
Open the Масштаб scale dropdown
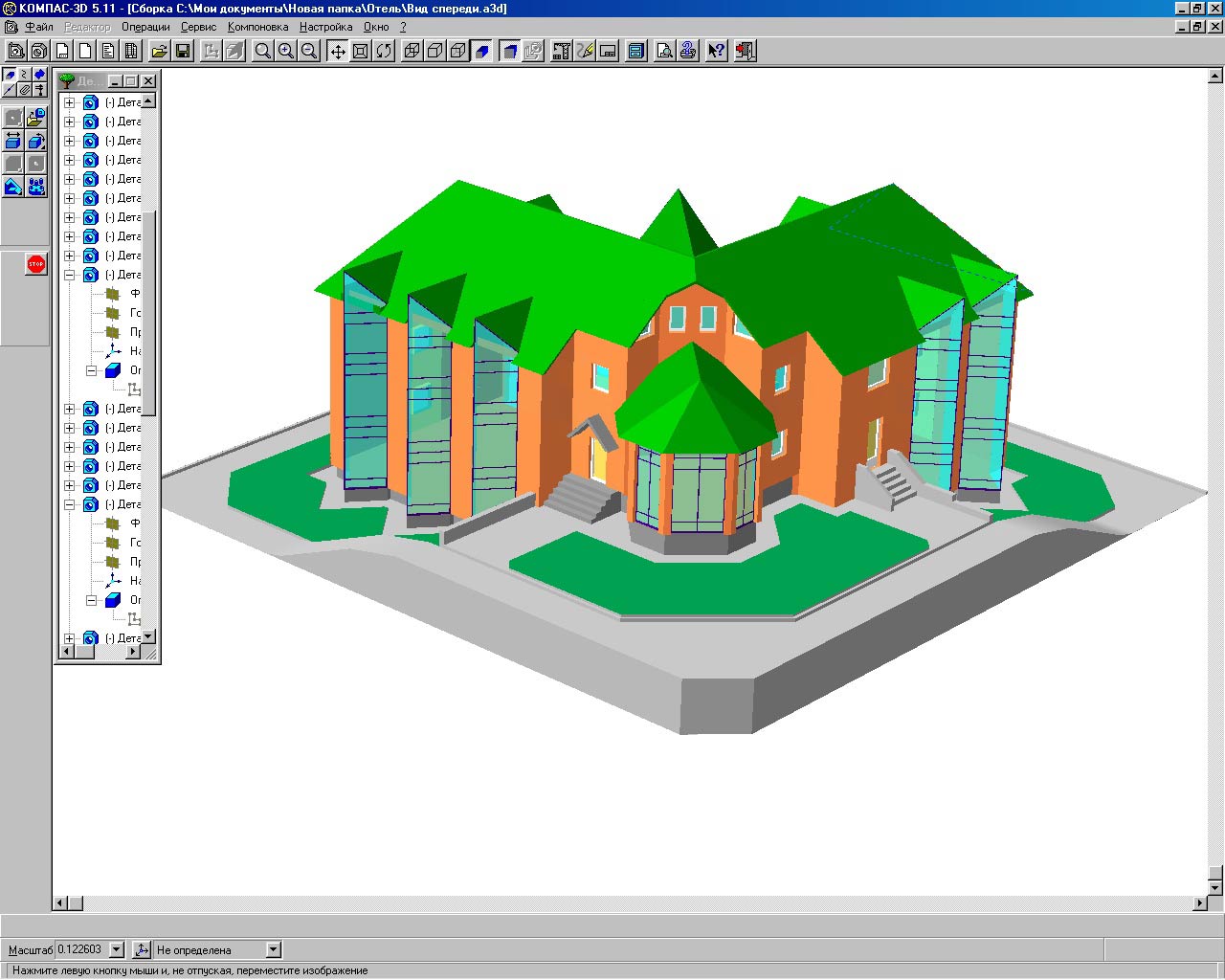pyautogui.click(x=117, y=949)
